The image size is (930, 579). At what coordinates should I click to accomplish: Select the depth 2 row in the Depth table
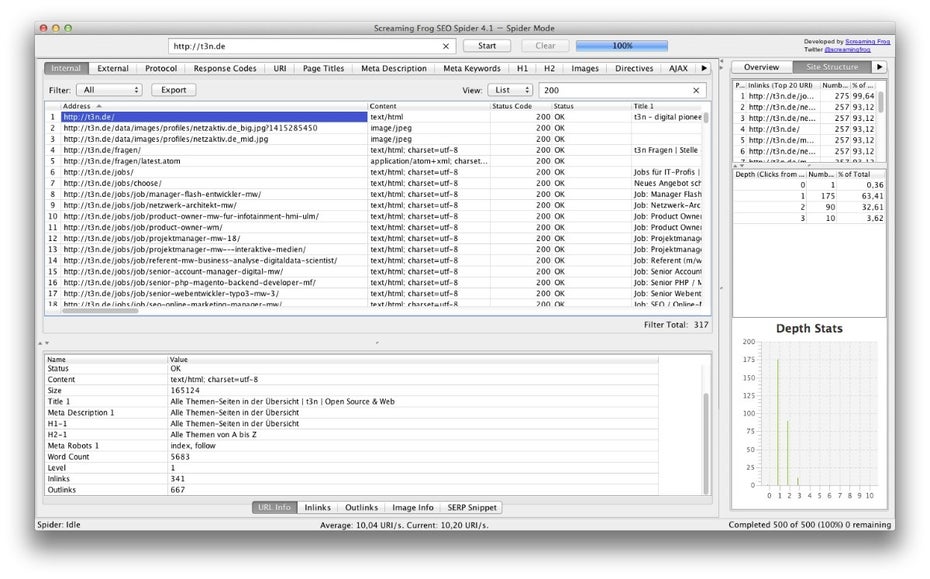point(810,207)
